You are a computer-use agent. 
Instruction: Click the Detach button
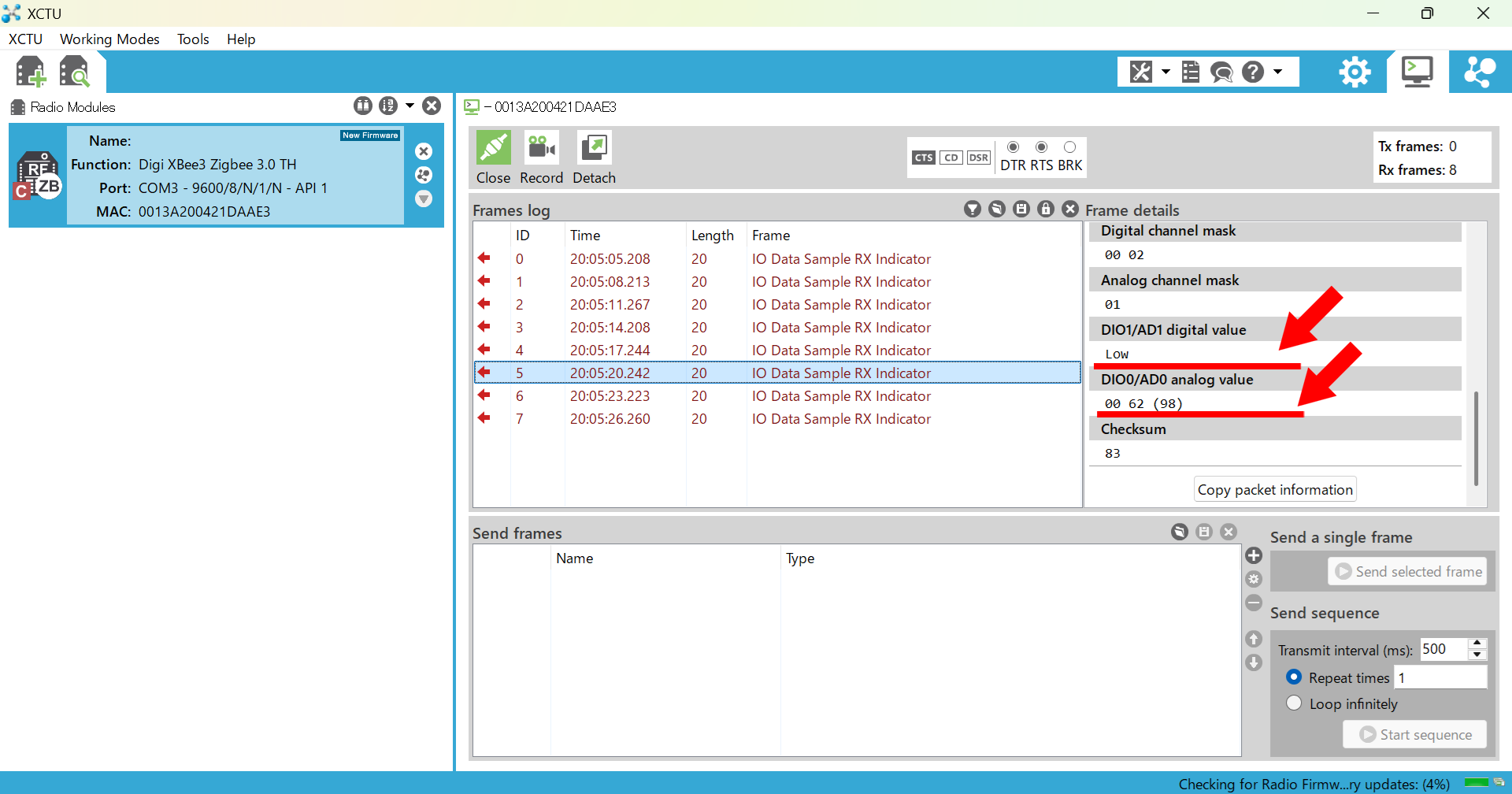click(594, 158)
